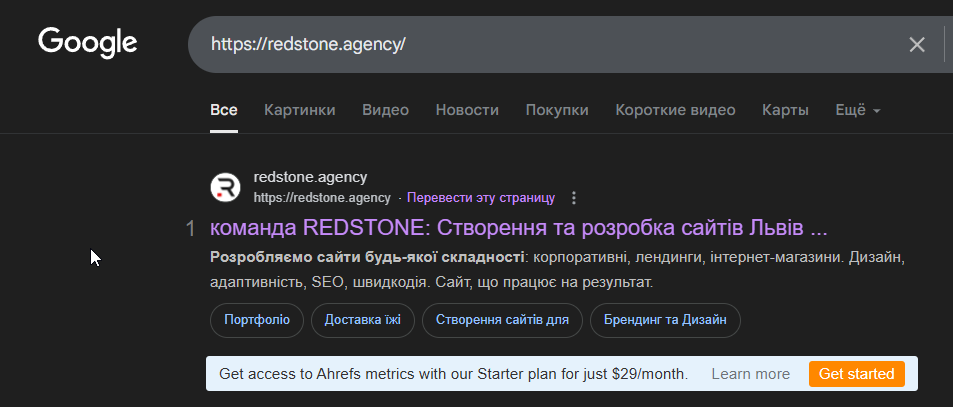Go to the Короткие видео tab
This screenshot has height=407, width=953.
[675, 110]
